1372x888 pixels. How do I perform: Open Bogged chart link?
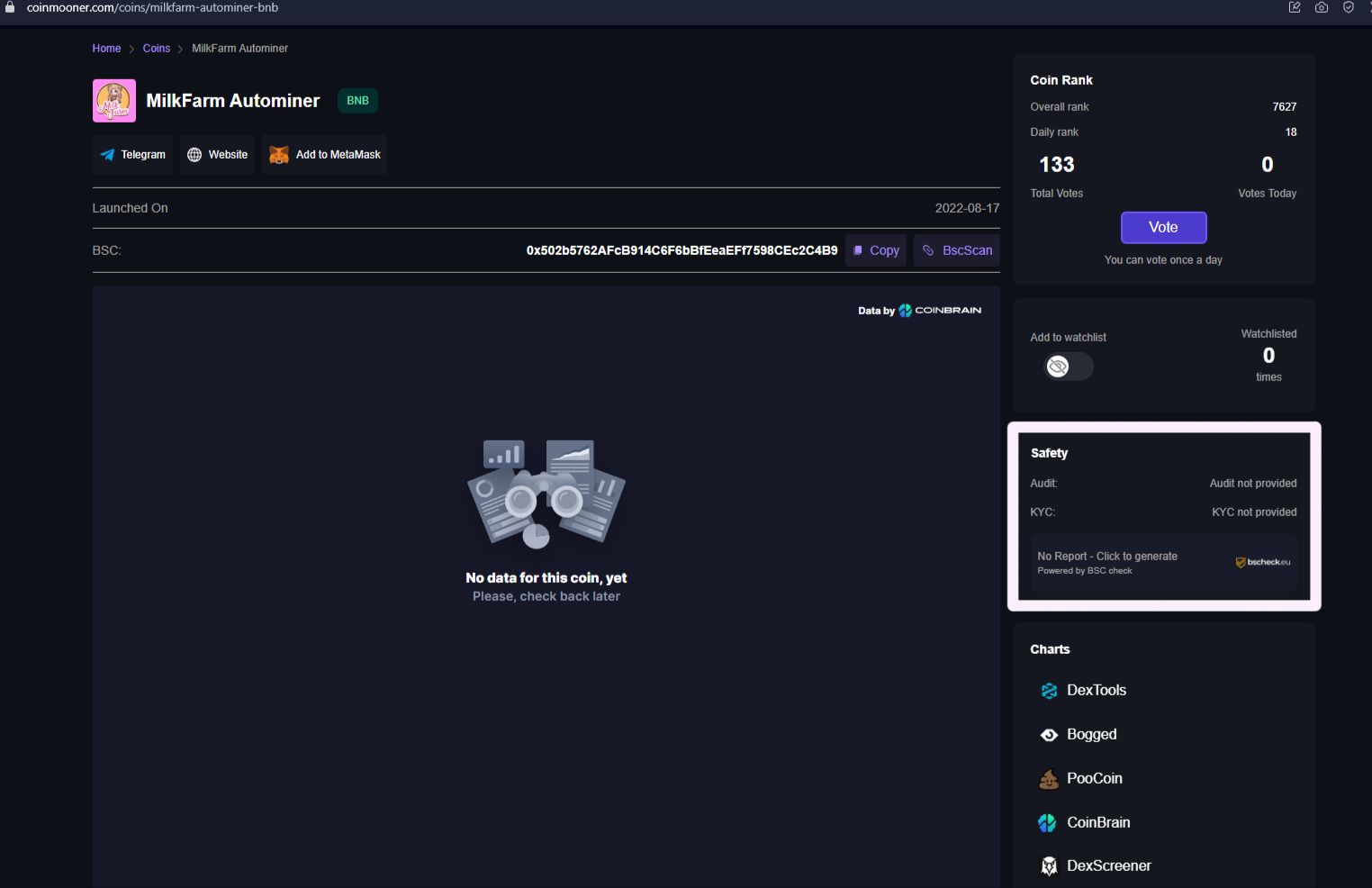1079,735
